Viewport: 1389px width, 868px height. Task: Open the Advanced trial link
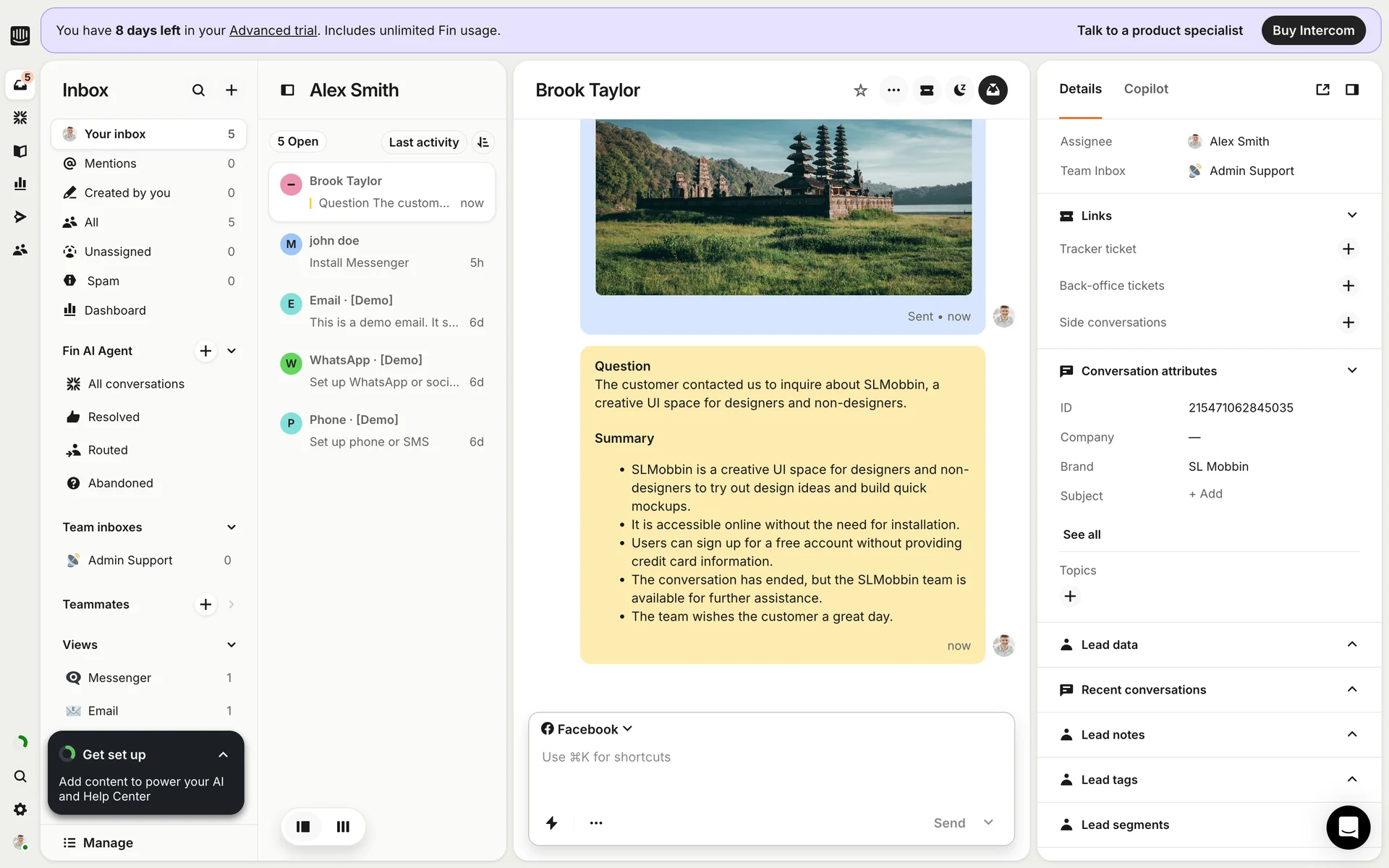pos(273,30)
